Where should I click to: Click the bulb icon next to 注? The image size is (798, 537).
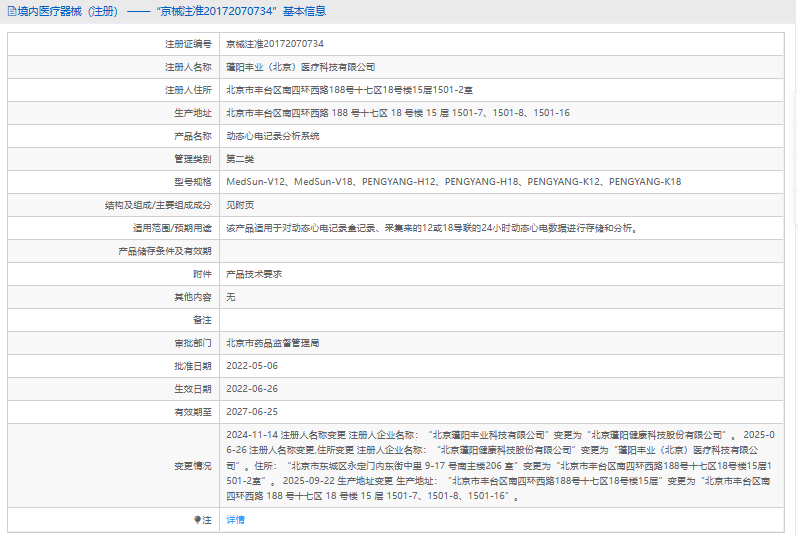(197, 520)
